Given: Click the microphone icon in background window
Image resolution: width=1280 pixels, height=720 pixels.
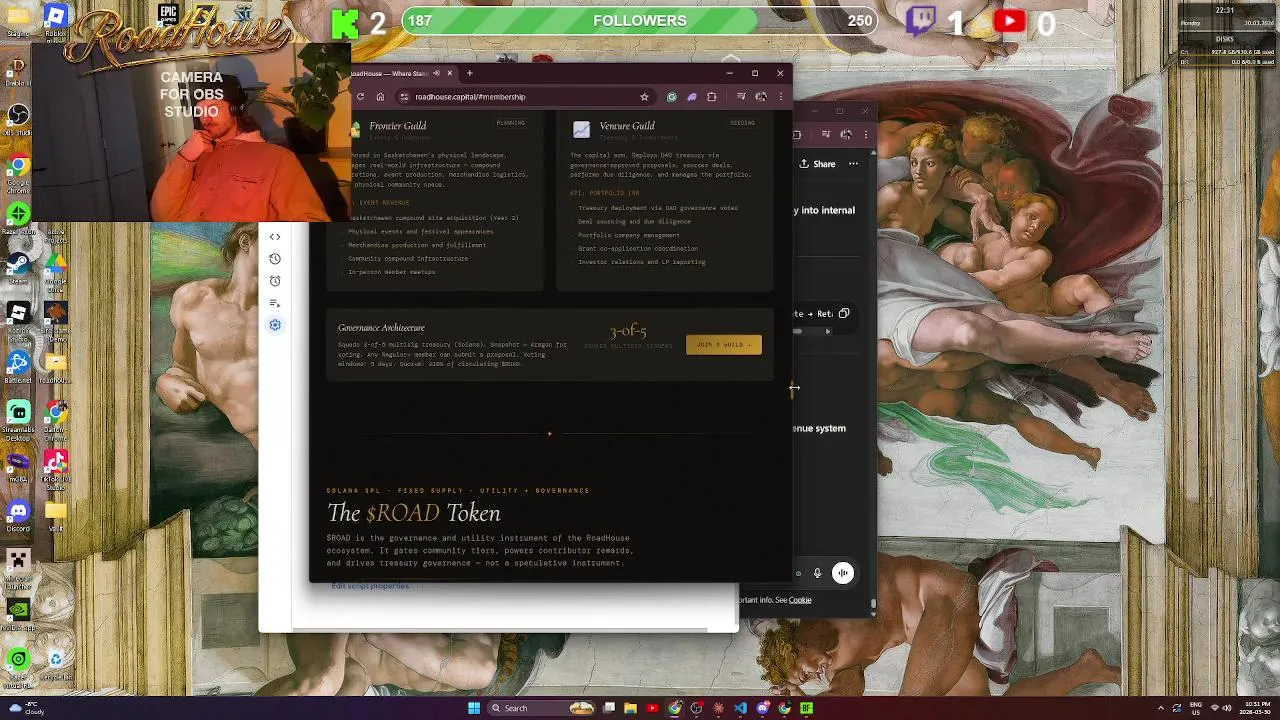Looking at the screenshot, I should coord(817,573).
